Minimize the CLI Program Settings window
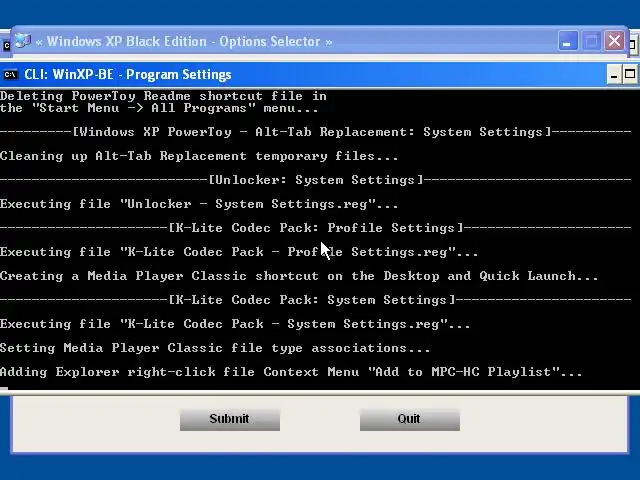 click(614, 75)
